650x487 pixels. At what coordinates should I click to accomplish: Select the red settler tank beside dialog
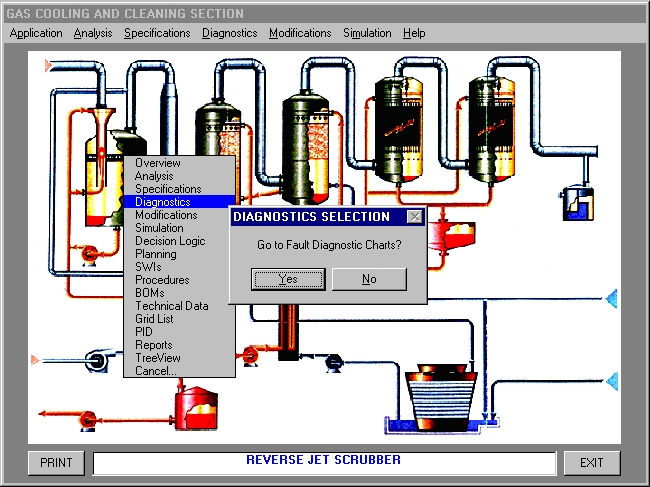[x=451, y=235]
